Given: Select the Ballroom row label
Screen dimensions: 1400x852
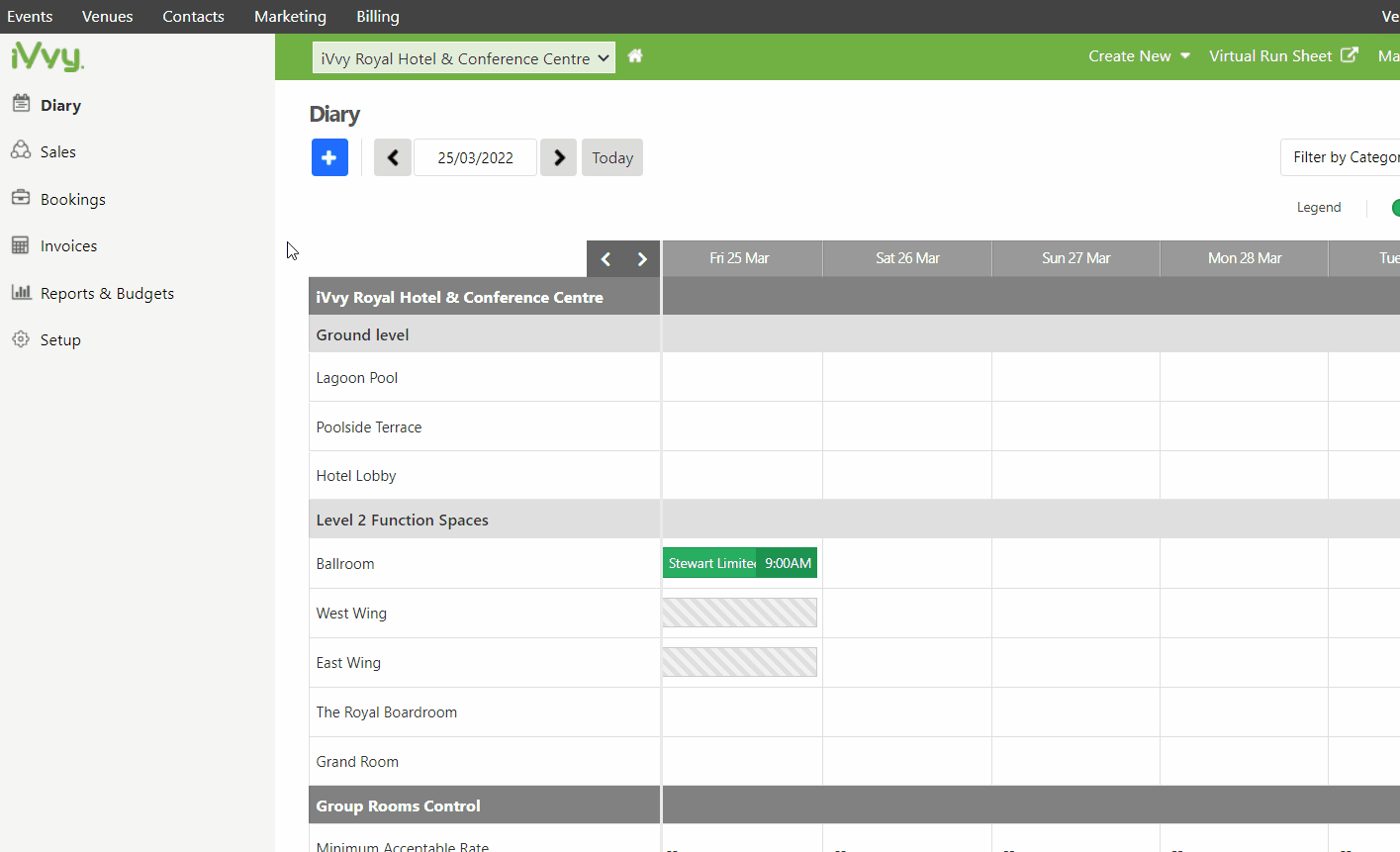Looking at the screenshot, I should [x=345, y=564].
